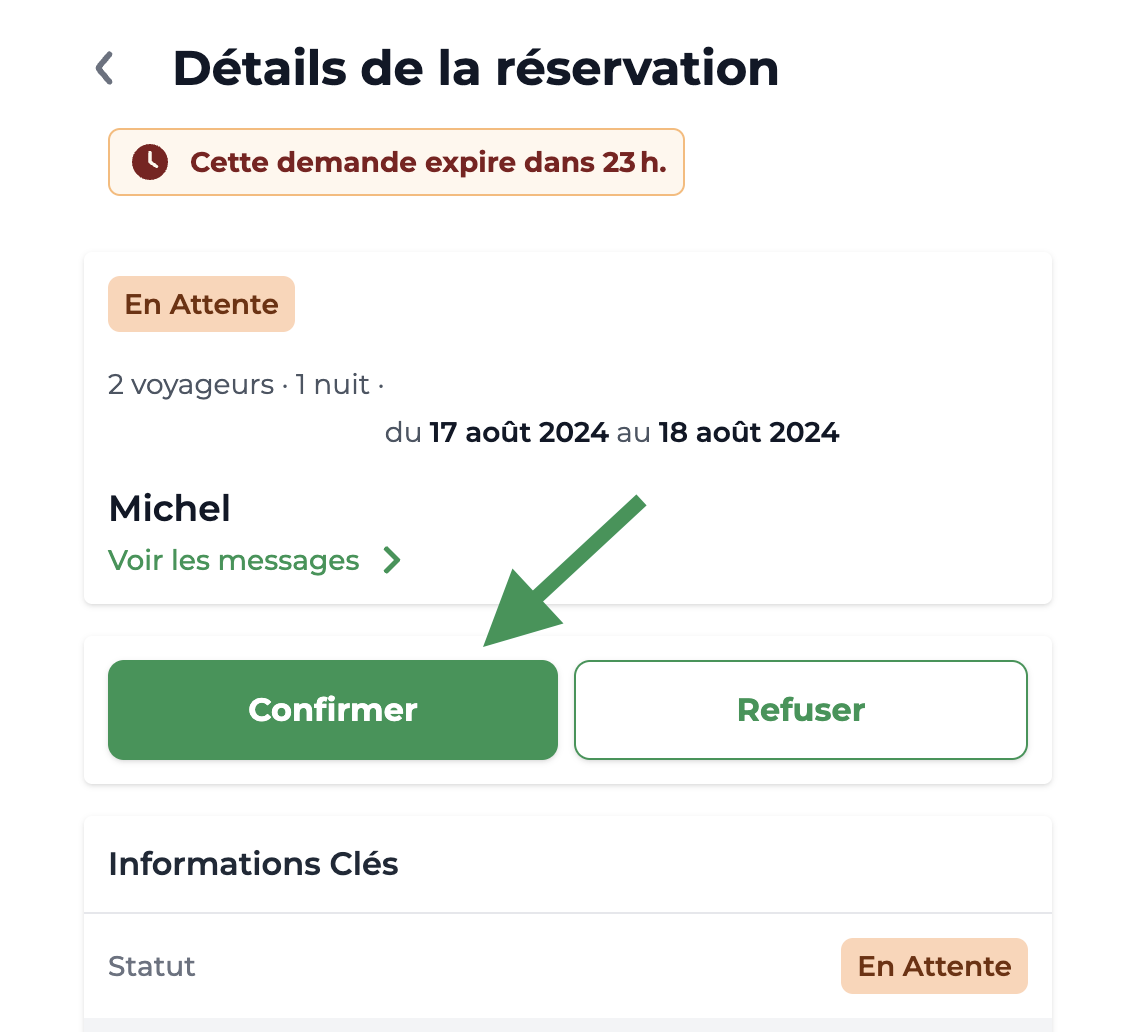Click the start date 17 août 2024
1124x1032 pixels.
coord(519,433)
